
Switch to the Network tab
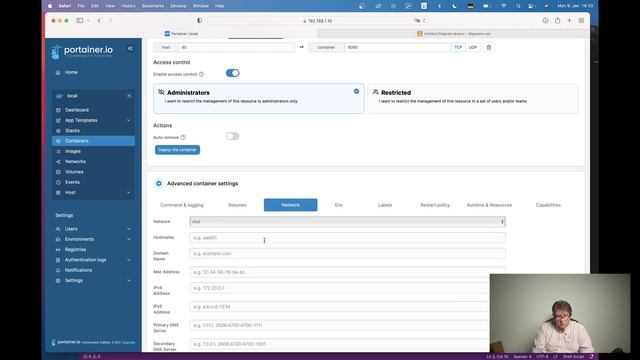point(290,205)
